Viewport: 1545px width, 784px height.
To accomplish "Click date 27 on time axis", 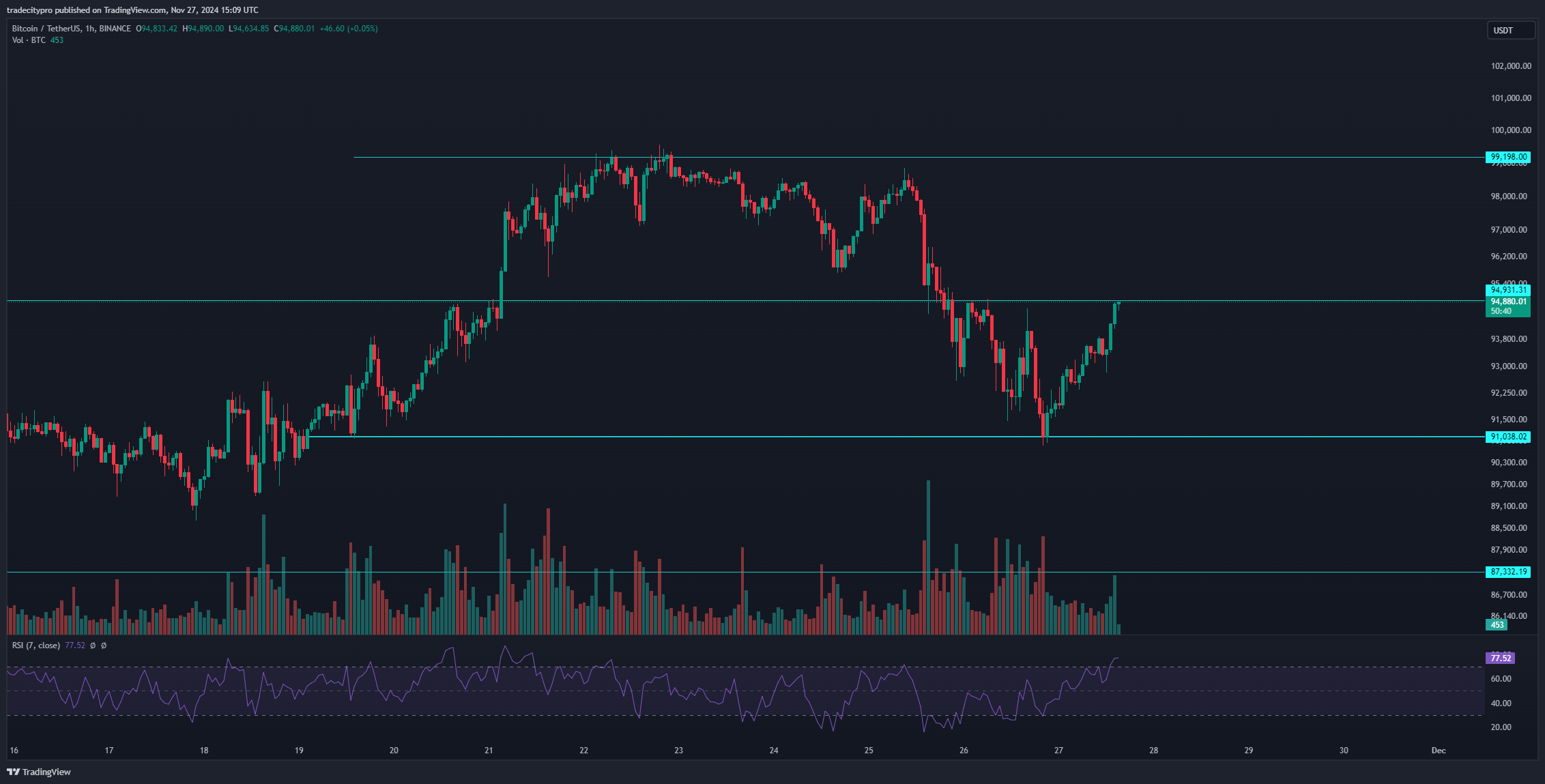I will pos(1058,751).
